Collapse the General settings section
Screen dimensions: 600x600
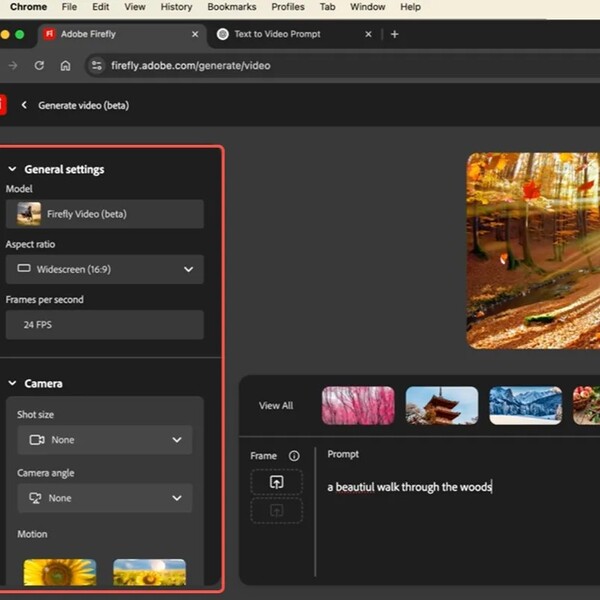click(x=12, y=169)
